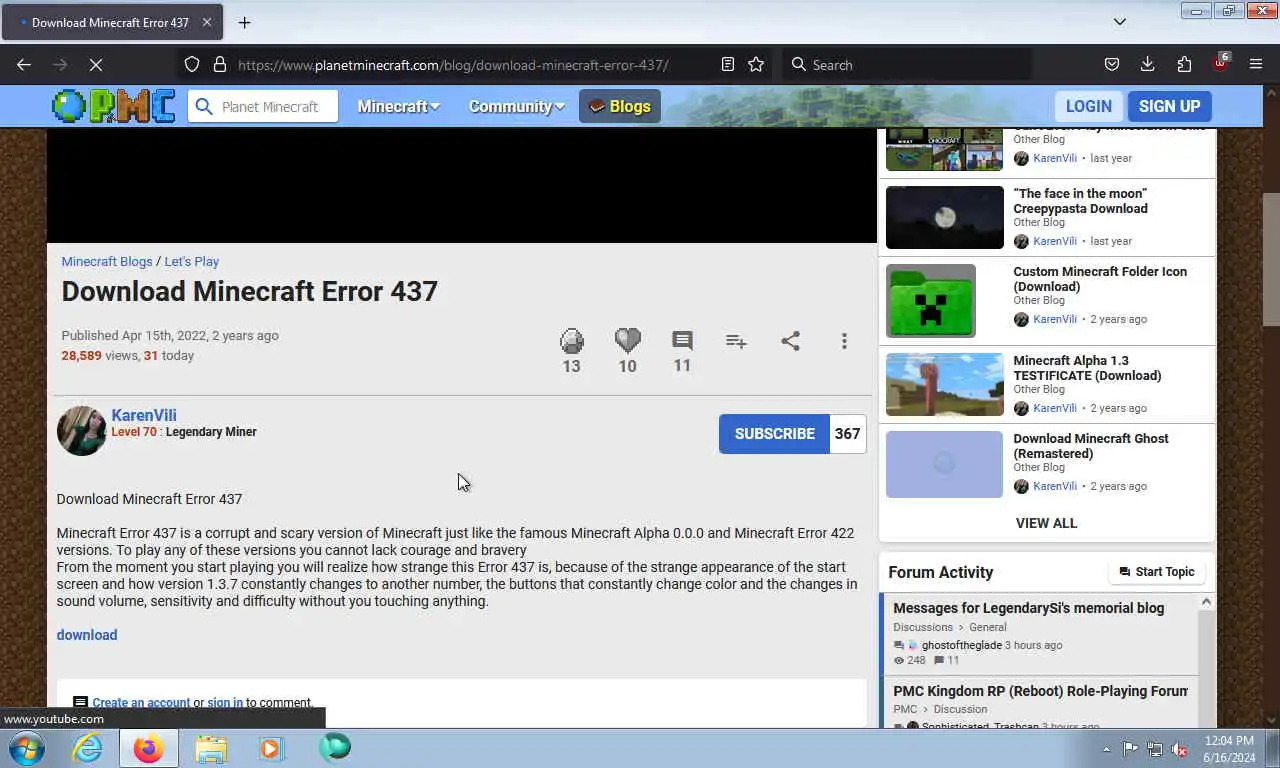1280x768 pixels.
Task: Click the Create an account link
Action: (x=141, y=702)
